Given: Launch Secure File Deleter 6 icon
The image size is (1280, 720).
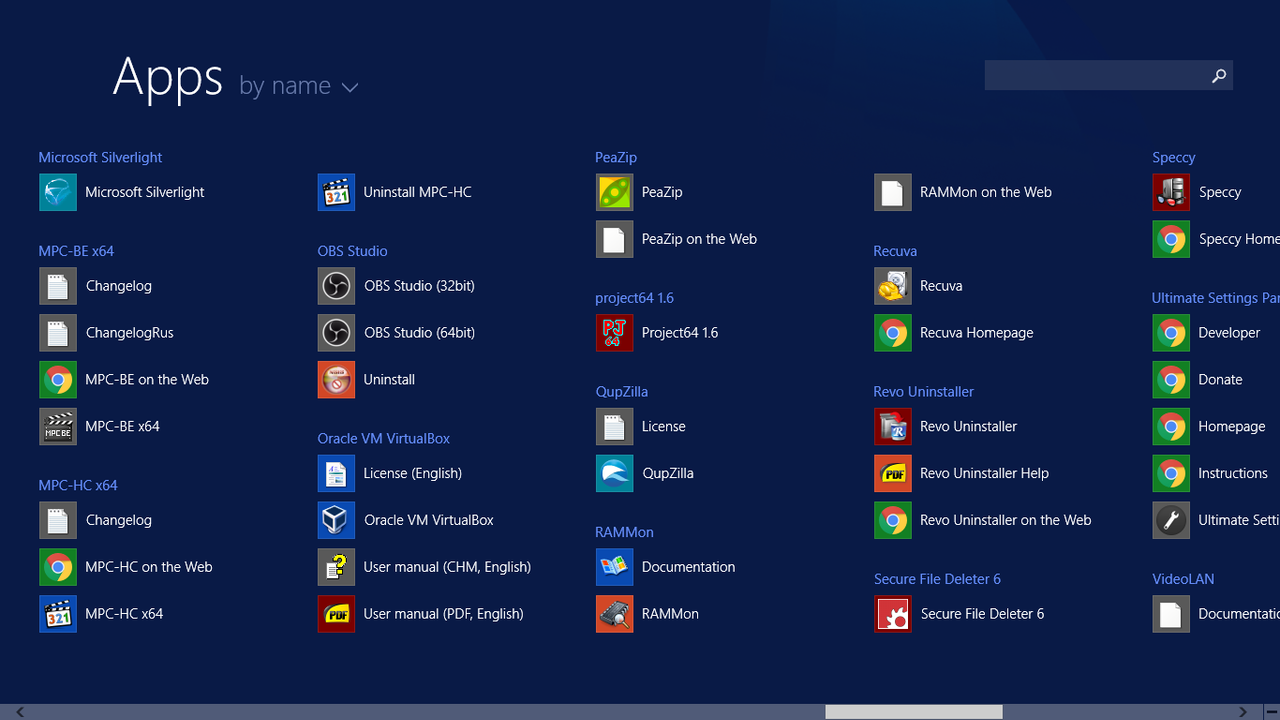Looking at the screenshot, I should click(x=892, y=613).
